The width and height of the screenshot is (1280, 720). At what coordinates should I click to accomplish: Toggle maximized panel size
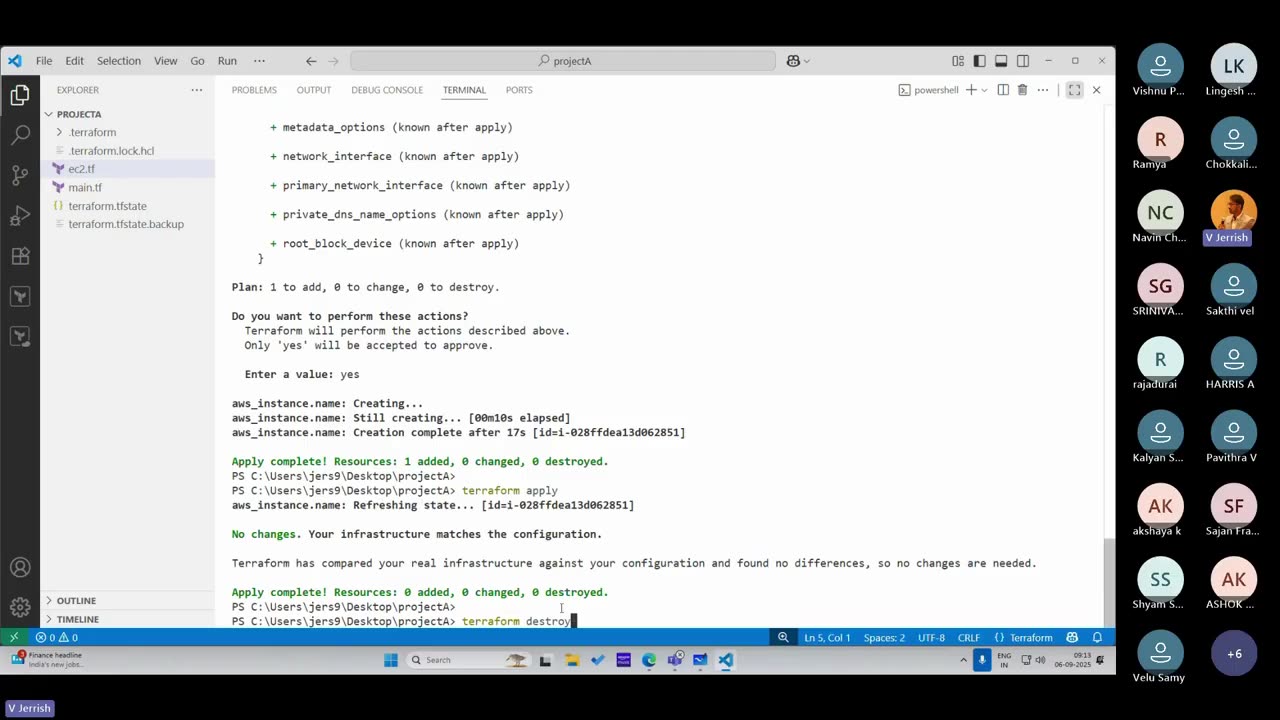point(1074,90)
